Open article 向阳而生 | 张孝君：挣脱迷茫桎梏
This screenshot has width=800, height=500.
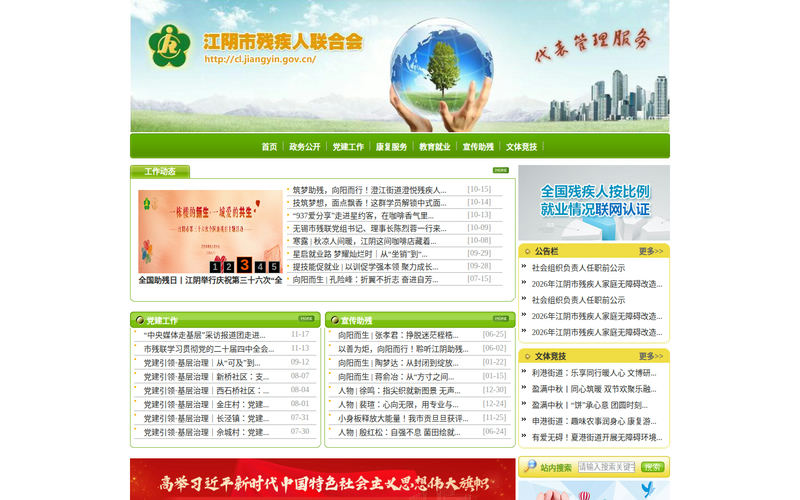398,335
